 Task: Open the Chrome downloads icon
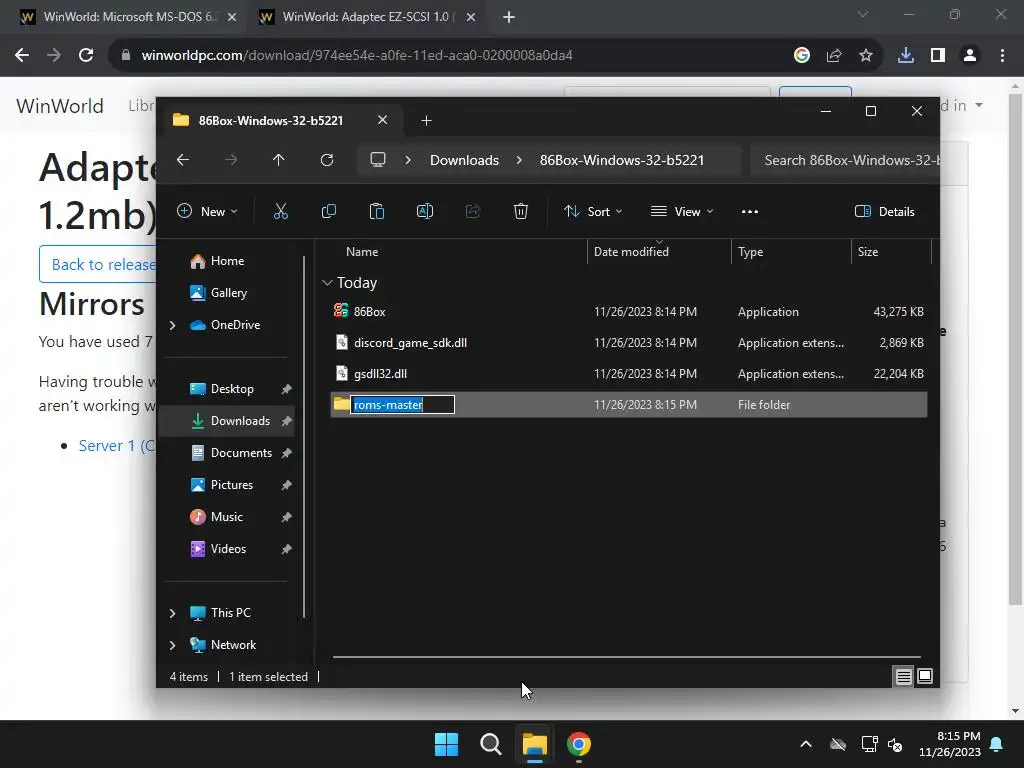tap(906, 56)
